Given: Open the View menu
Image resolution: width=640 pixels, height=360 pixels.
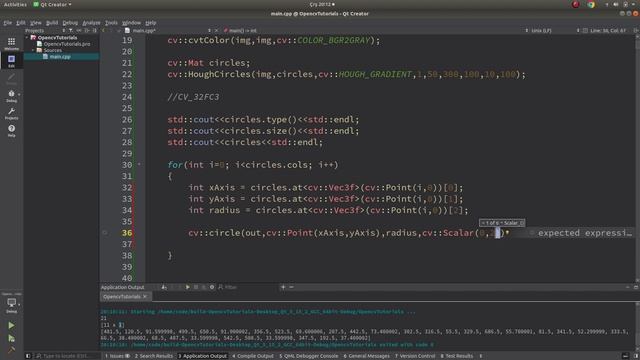Looking at the screenshot, I should [36, 23].
